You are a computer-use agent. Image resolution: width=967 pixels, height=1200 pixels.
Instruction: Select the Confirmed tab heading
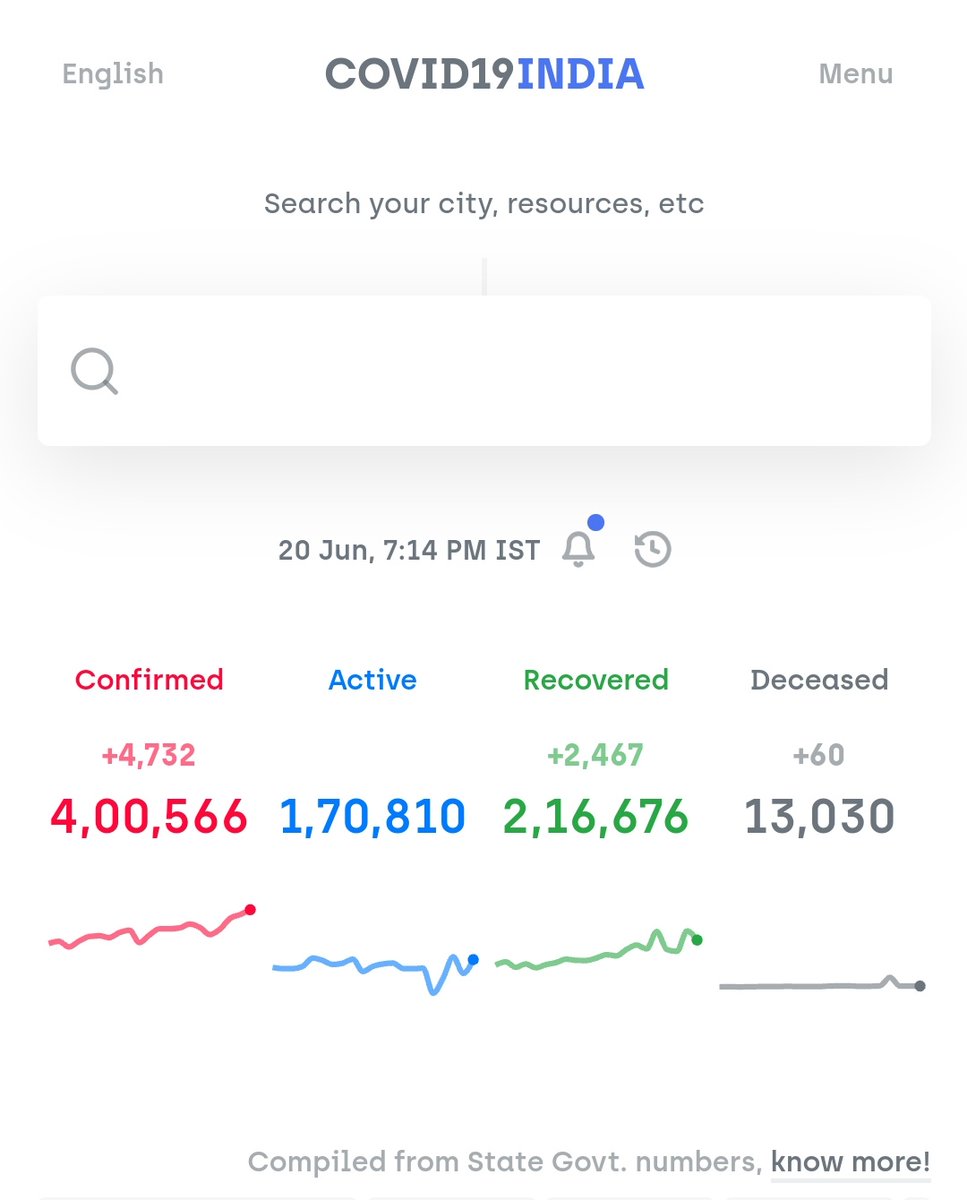pos(148,679)
